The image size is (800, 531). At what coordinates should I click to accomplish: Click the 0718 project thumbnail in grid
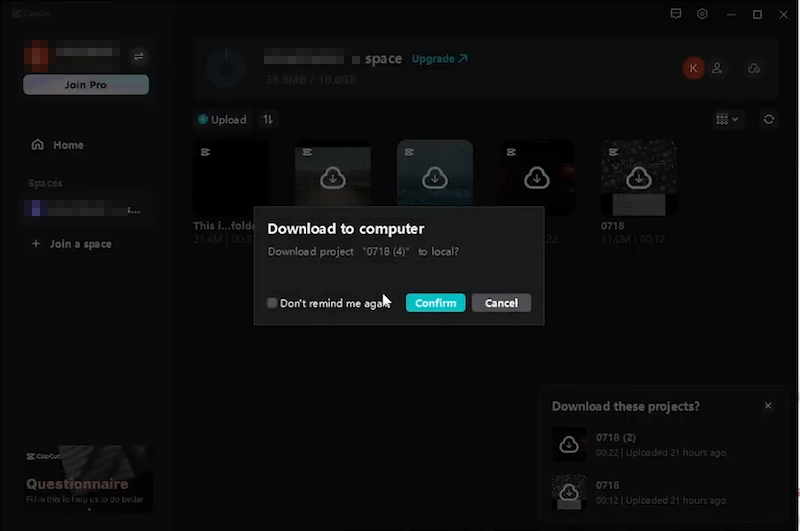click(x=638, y=177)
